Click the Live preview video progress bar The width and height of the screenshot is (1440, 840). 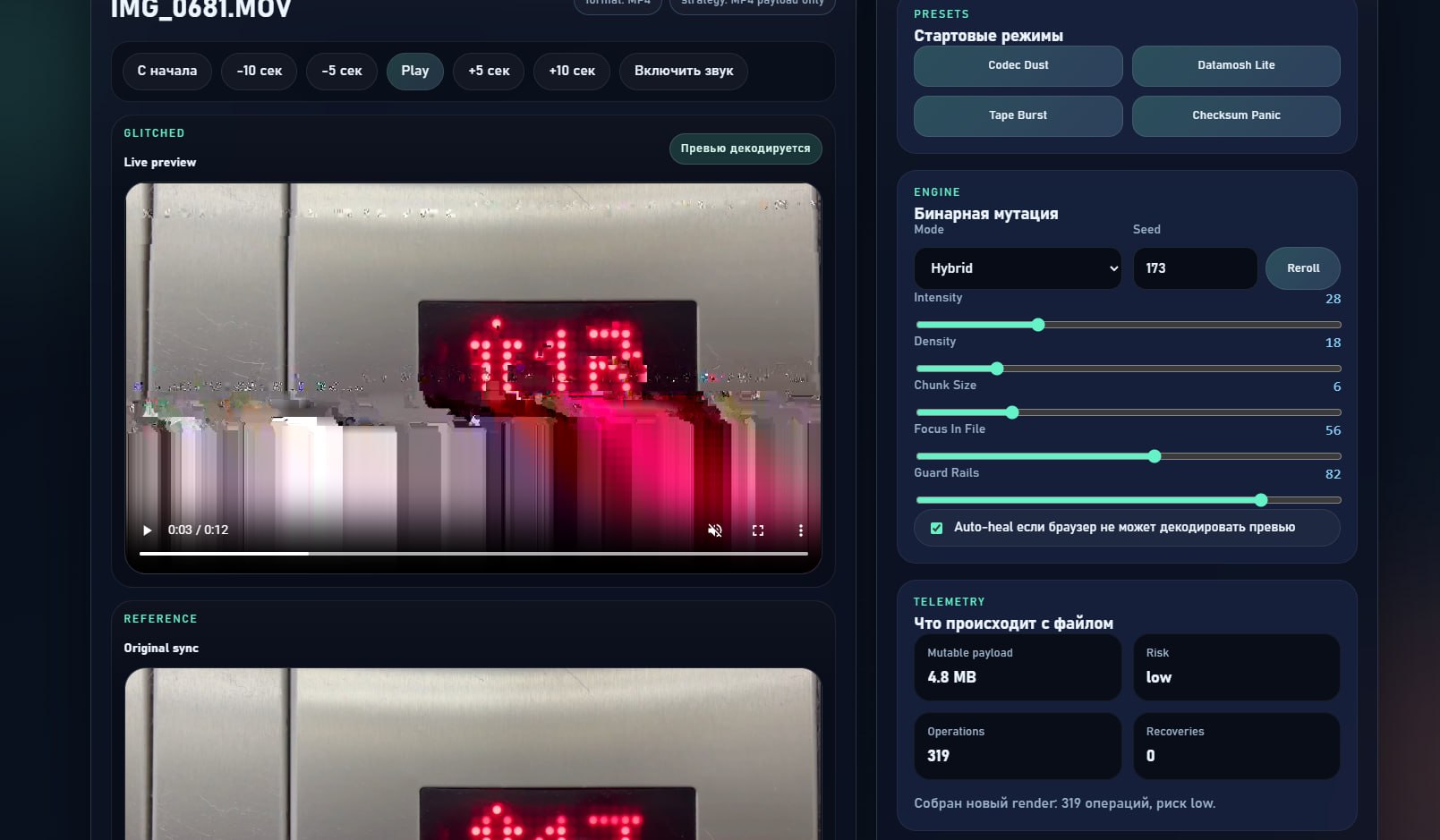tap(473, 554)
